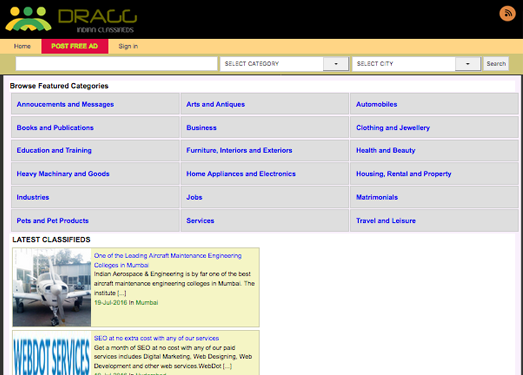The height and width of the screenshot is (375, 523).
Task: Go to the Home menu item
Action: (22, 46)
